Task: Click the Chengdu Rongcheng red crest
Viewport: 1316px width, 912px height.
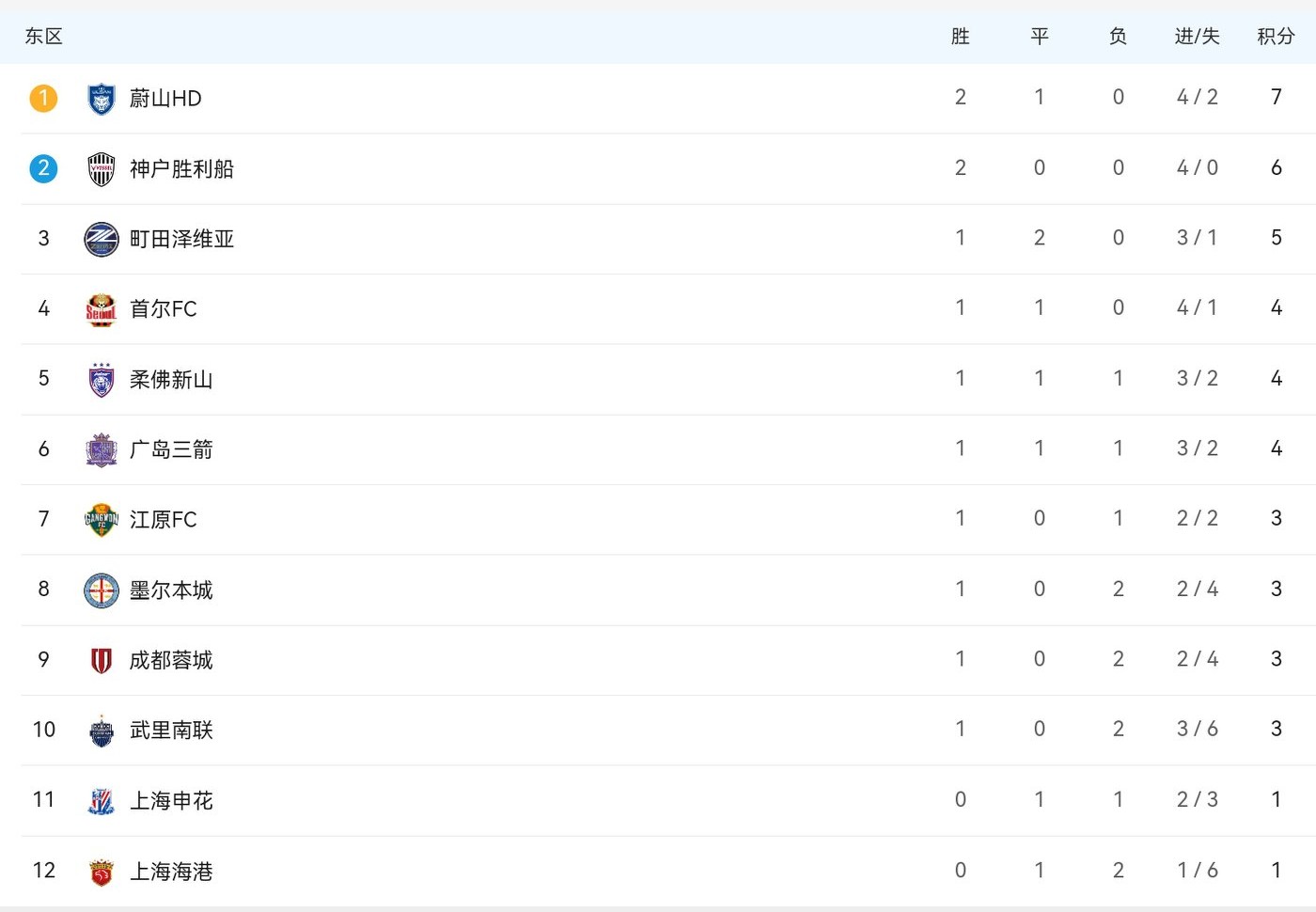Action: [101, 660]
